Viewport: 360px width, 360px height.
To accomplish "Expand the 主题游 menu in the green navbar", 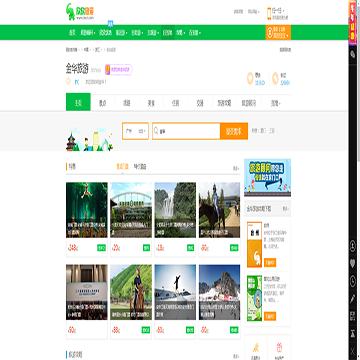I will 153,33.
